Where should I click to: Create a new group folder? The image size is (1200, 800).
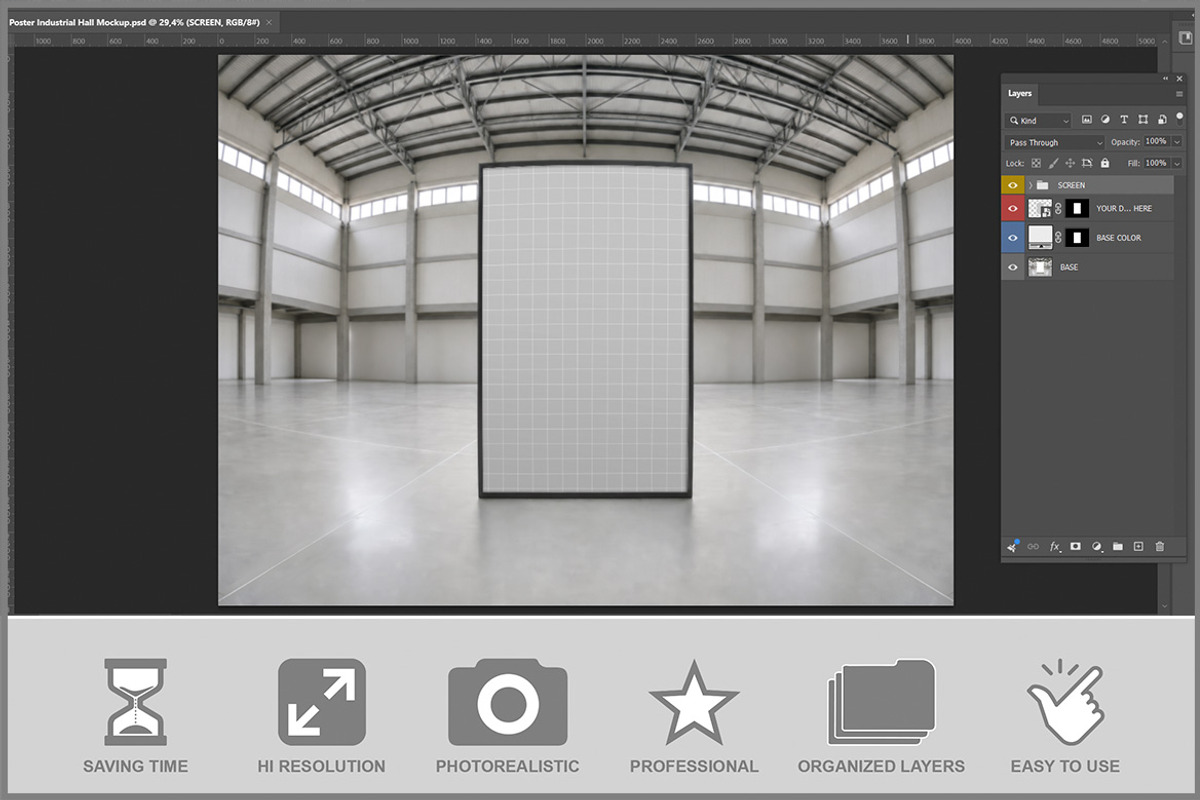[1118, 547]
